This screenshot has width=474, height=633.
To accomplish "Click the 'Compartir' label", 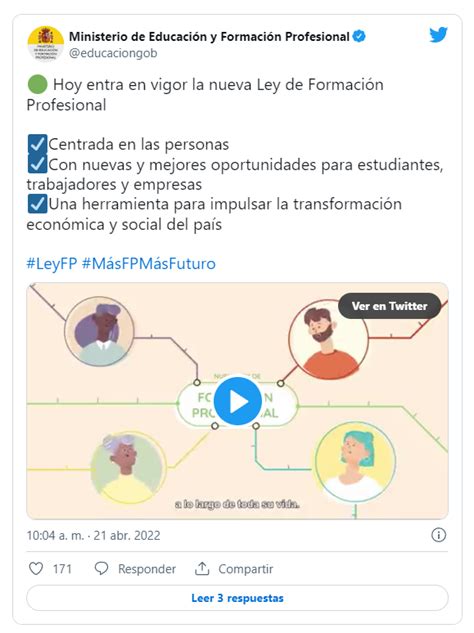I will 245,569.
